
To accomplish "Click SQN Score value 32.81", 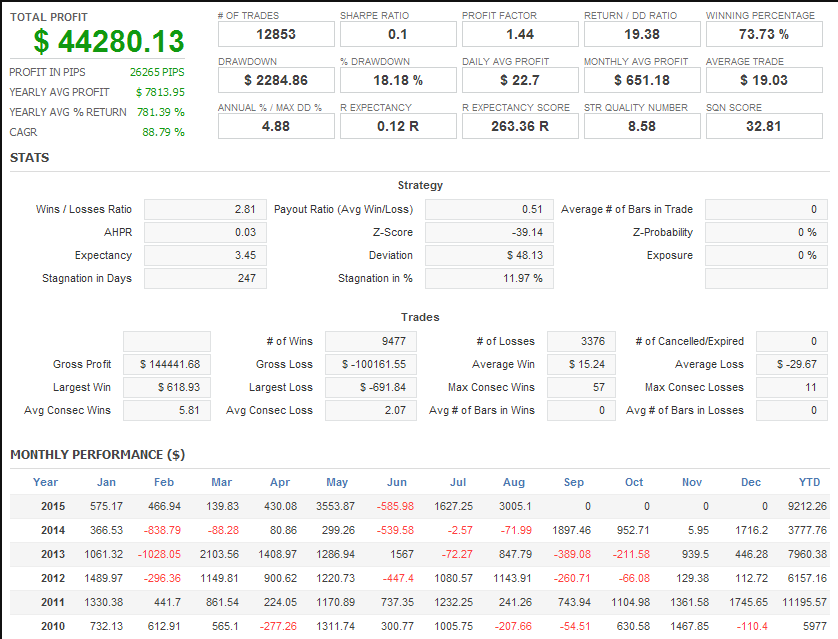I will point(764,127).
